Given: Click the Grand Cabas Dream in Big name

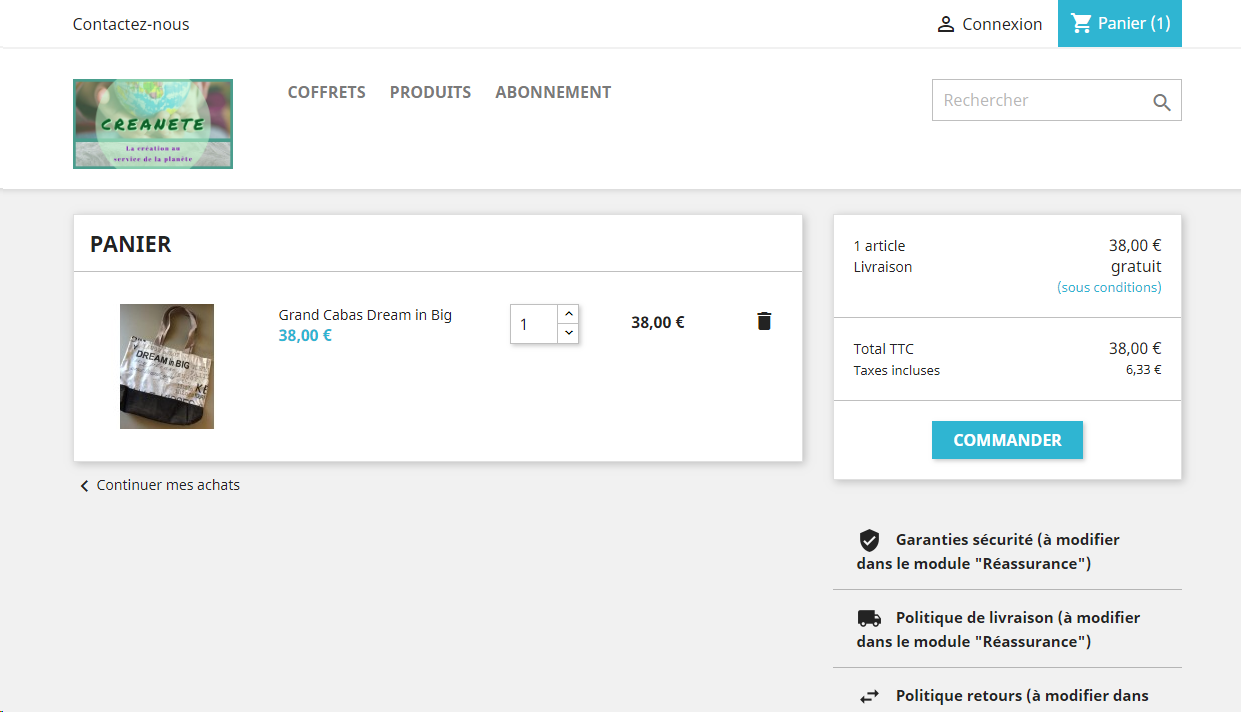Looking at the screenshot, I should click(x=365, y=315).
